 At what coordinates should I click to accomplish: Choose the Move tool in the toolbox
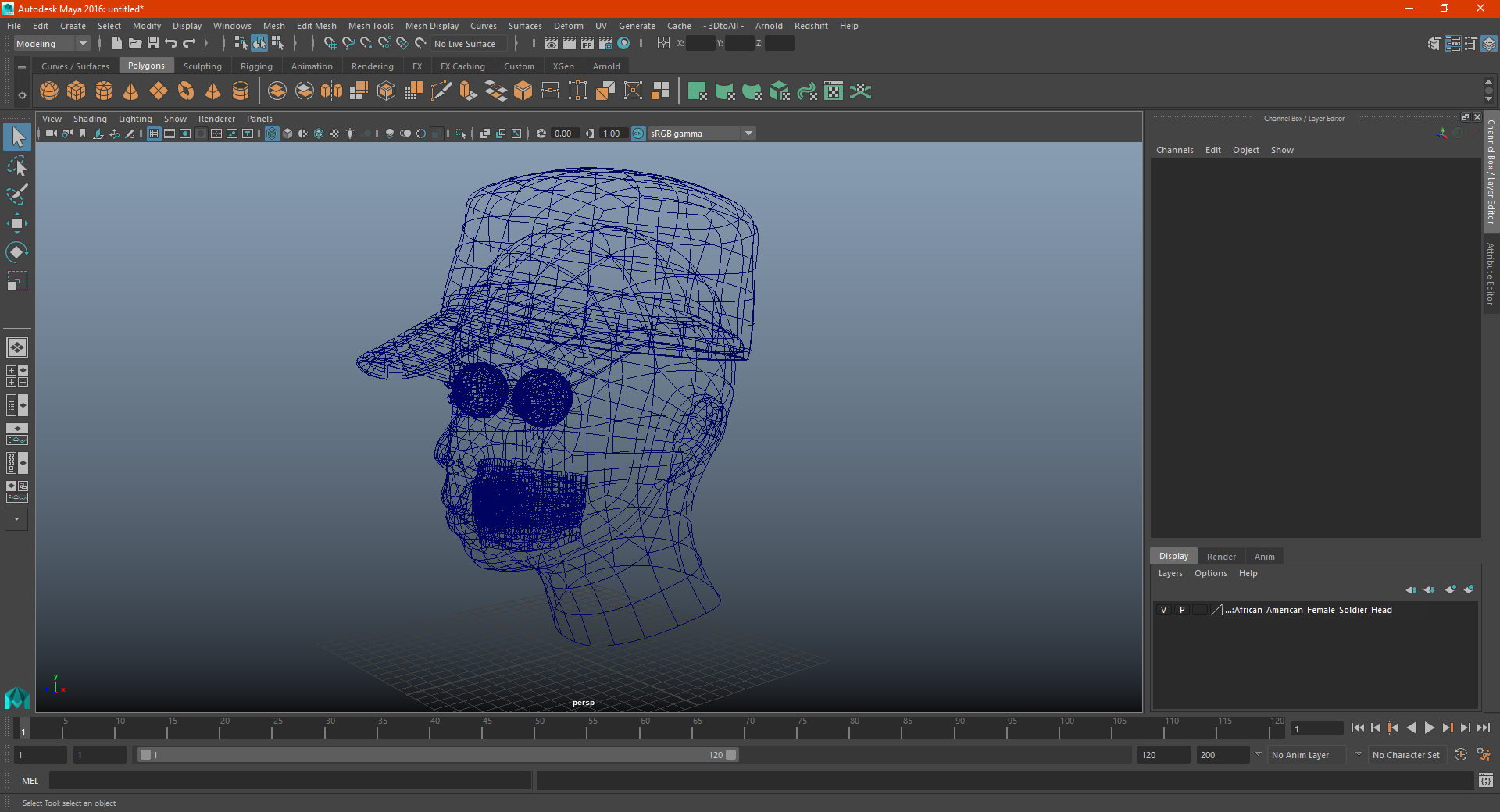(x=17, y=223)
